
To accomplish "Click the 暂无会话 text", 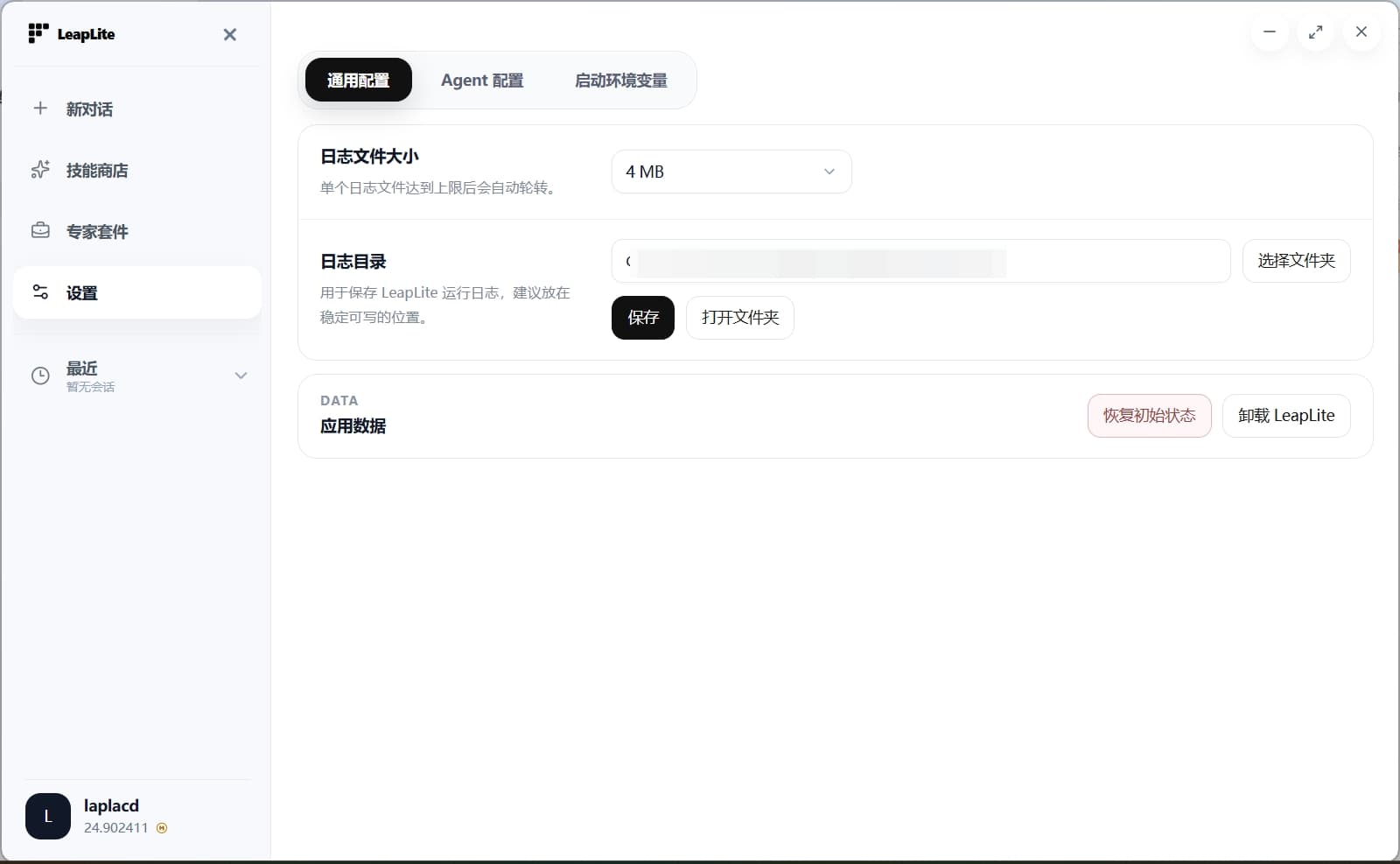I will tap(90, 387).
